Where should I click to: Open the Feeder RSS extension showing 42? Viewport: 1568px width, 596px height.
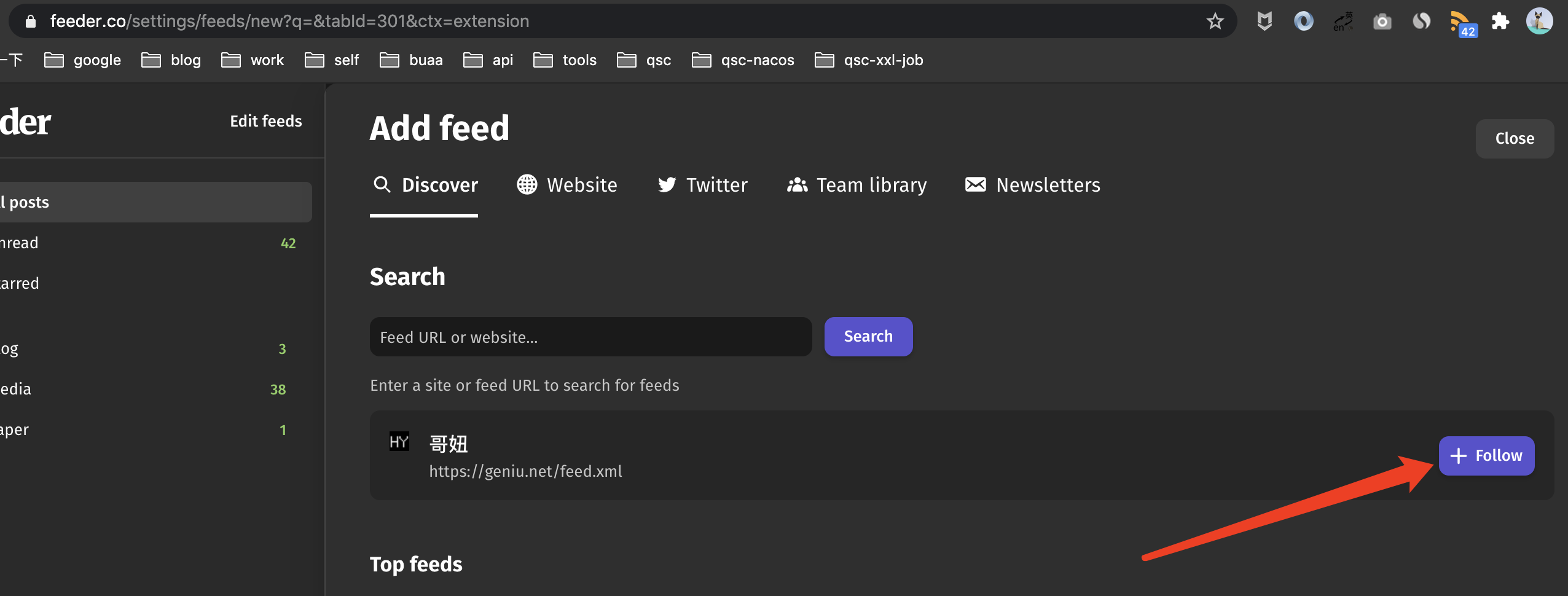[1463, 24]
